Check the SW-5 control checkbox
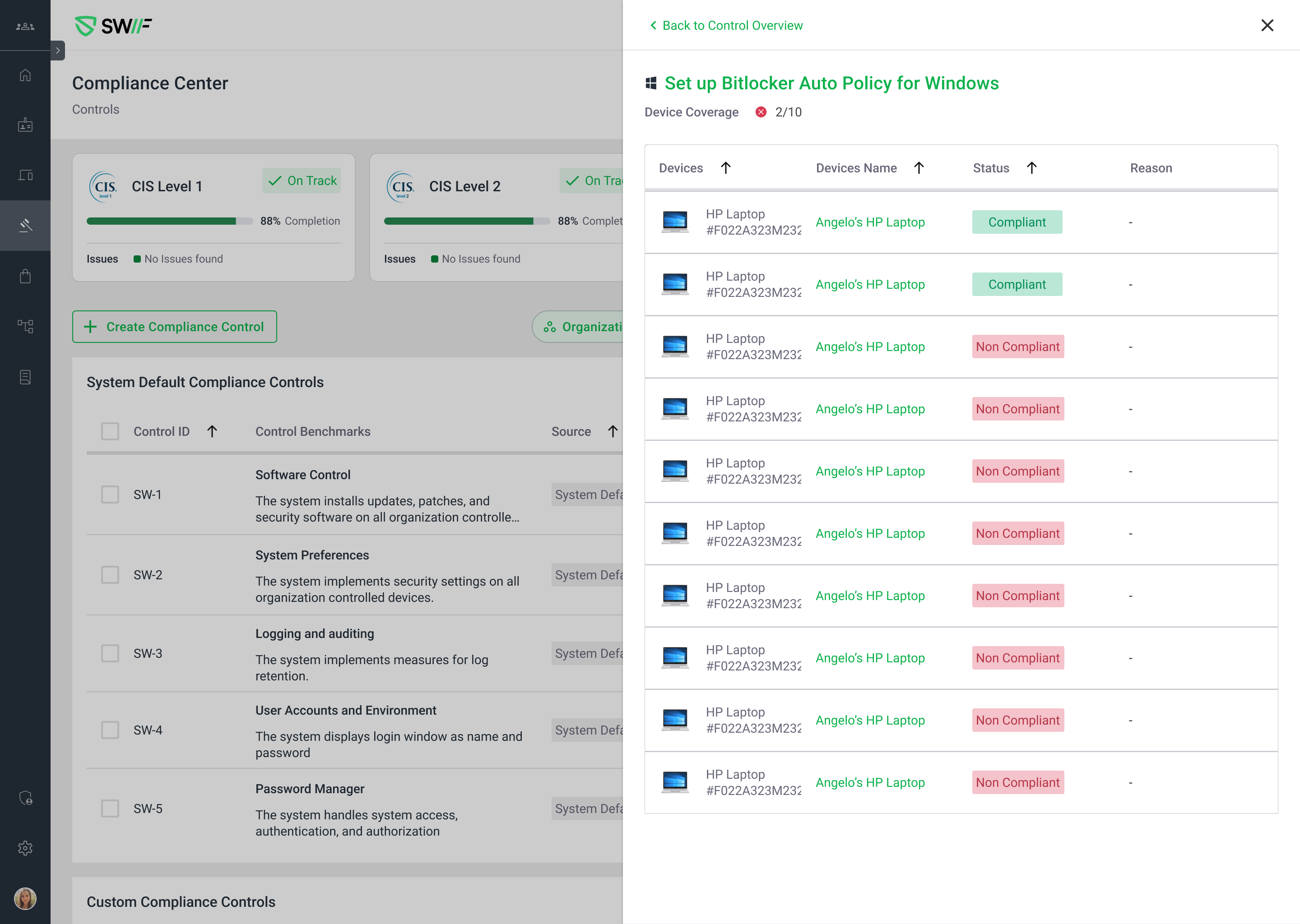 coord(110,808)
